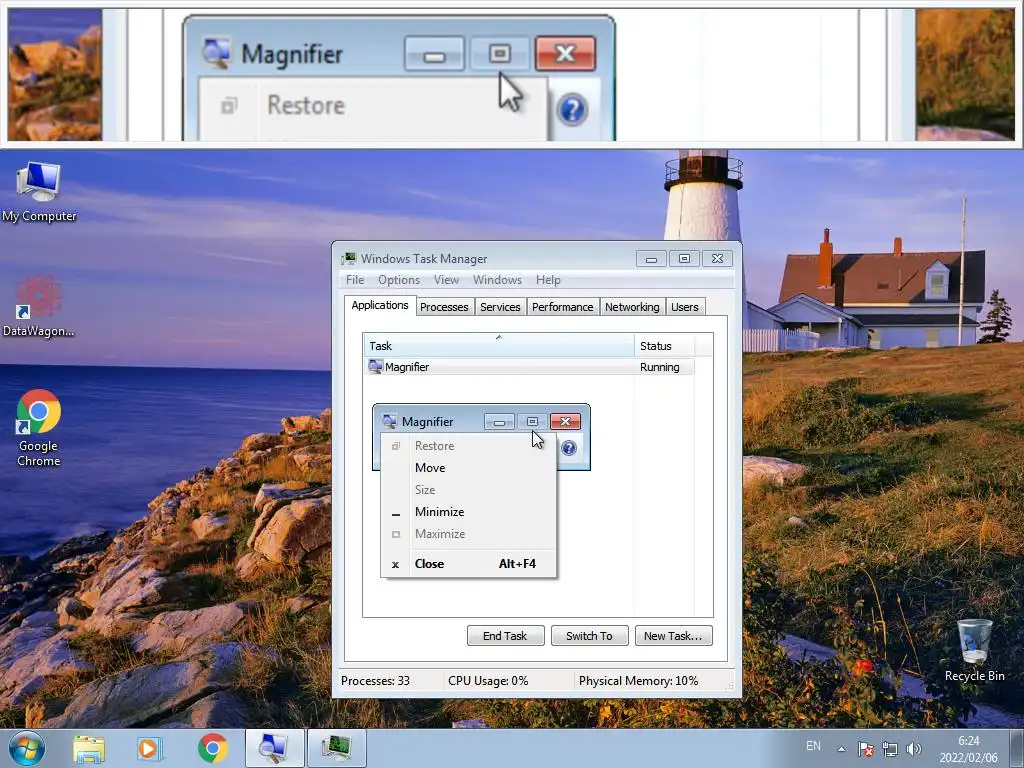Click Task Manager title bar icon
1024x768 pixels.
click(x=349, y=259)
